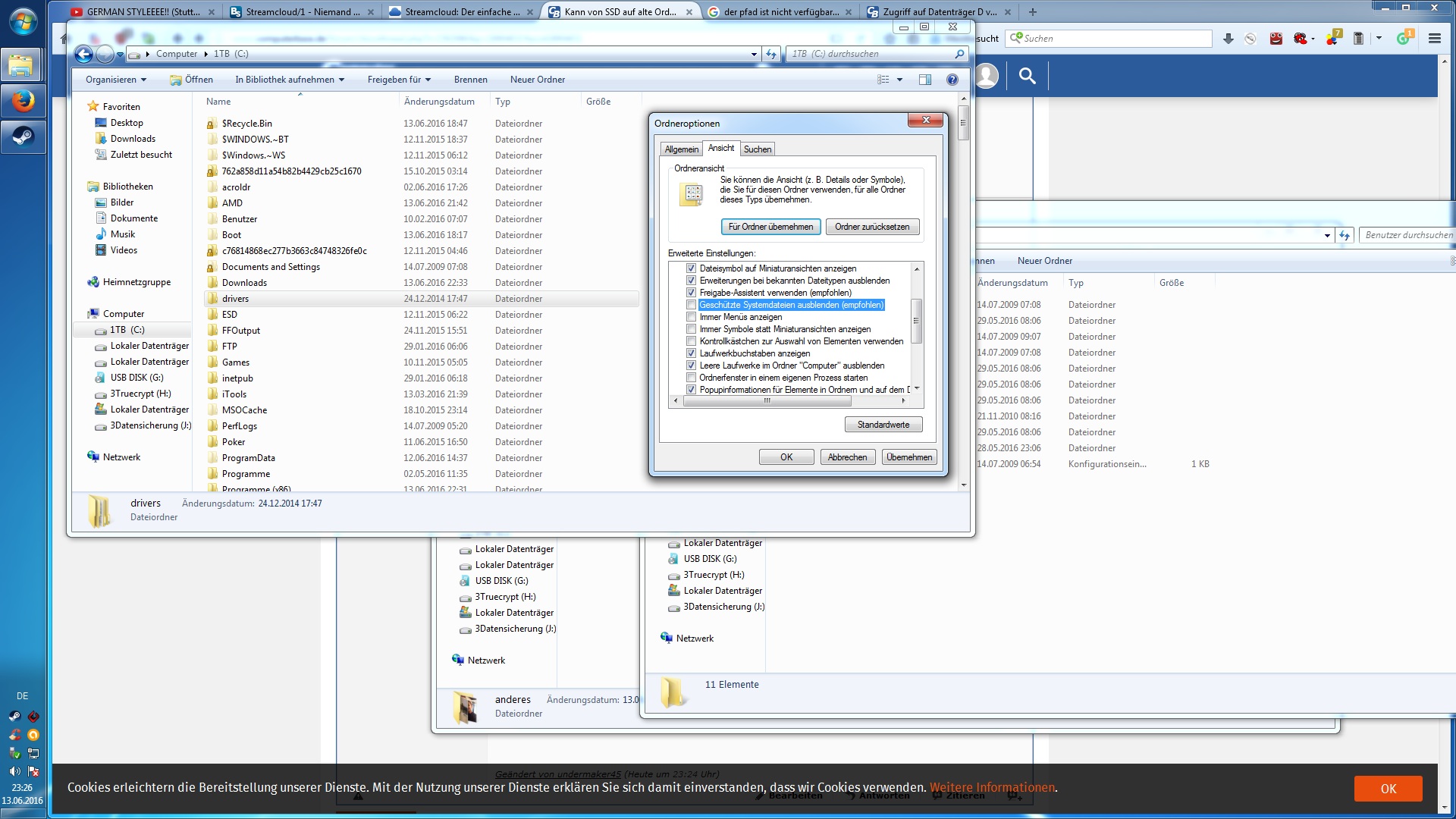Click the Explorer back navigation arrow
Viewport: 1456px width, 819px height.
[x=84, y=54]
